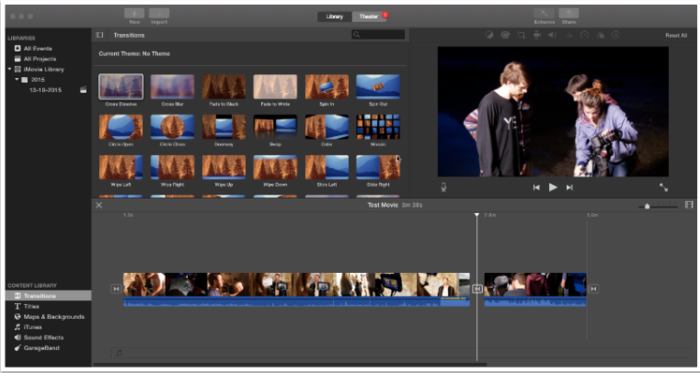Switch to the Theater tab
The height and width of the screenshot is (373, 700).
[369, 17]
